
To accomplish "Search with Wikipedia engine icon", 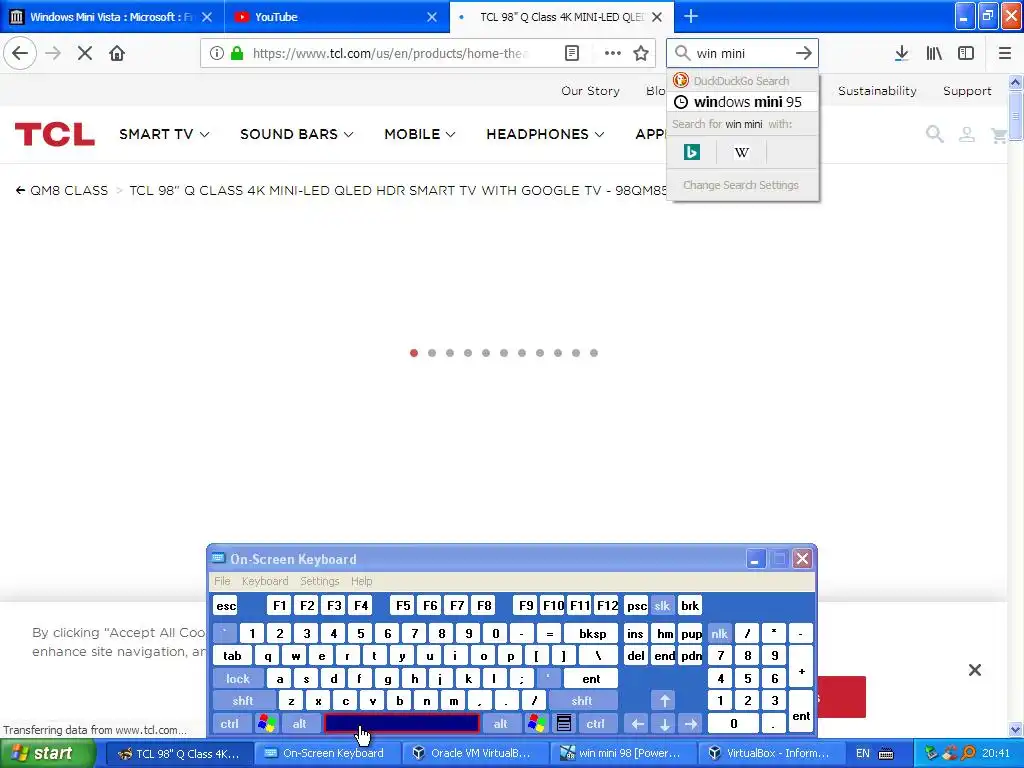I will coord(741,152).
